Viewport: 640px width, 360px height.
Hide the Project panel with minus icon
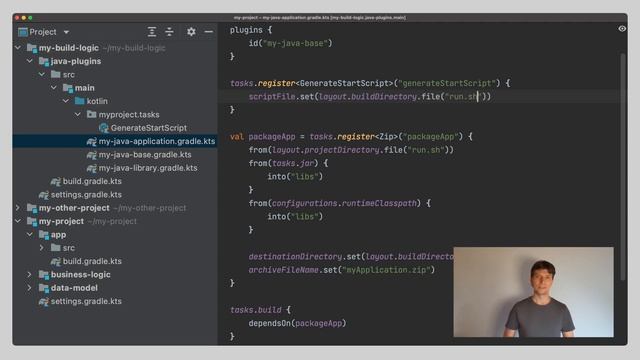click(209, 32)
